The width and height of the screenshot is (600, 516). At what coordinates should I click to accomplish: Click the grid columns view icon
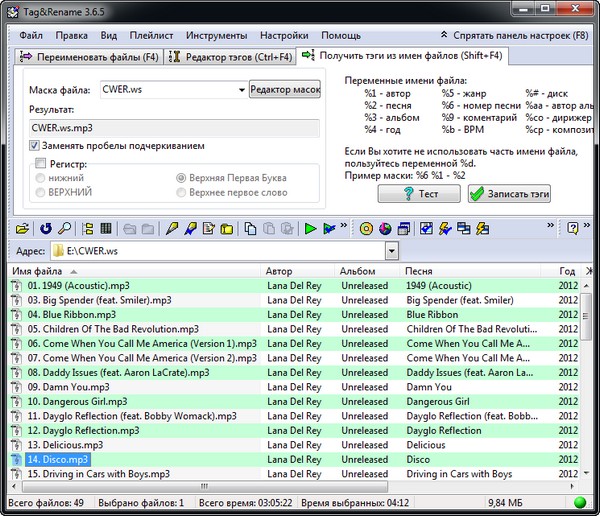(106, 228)
